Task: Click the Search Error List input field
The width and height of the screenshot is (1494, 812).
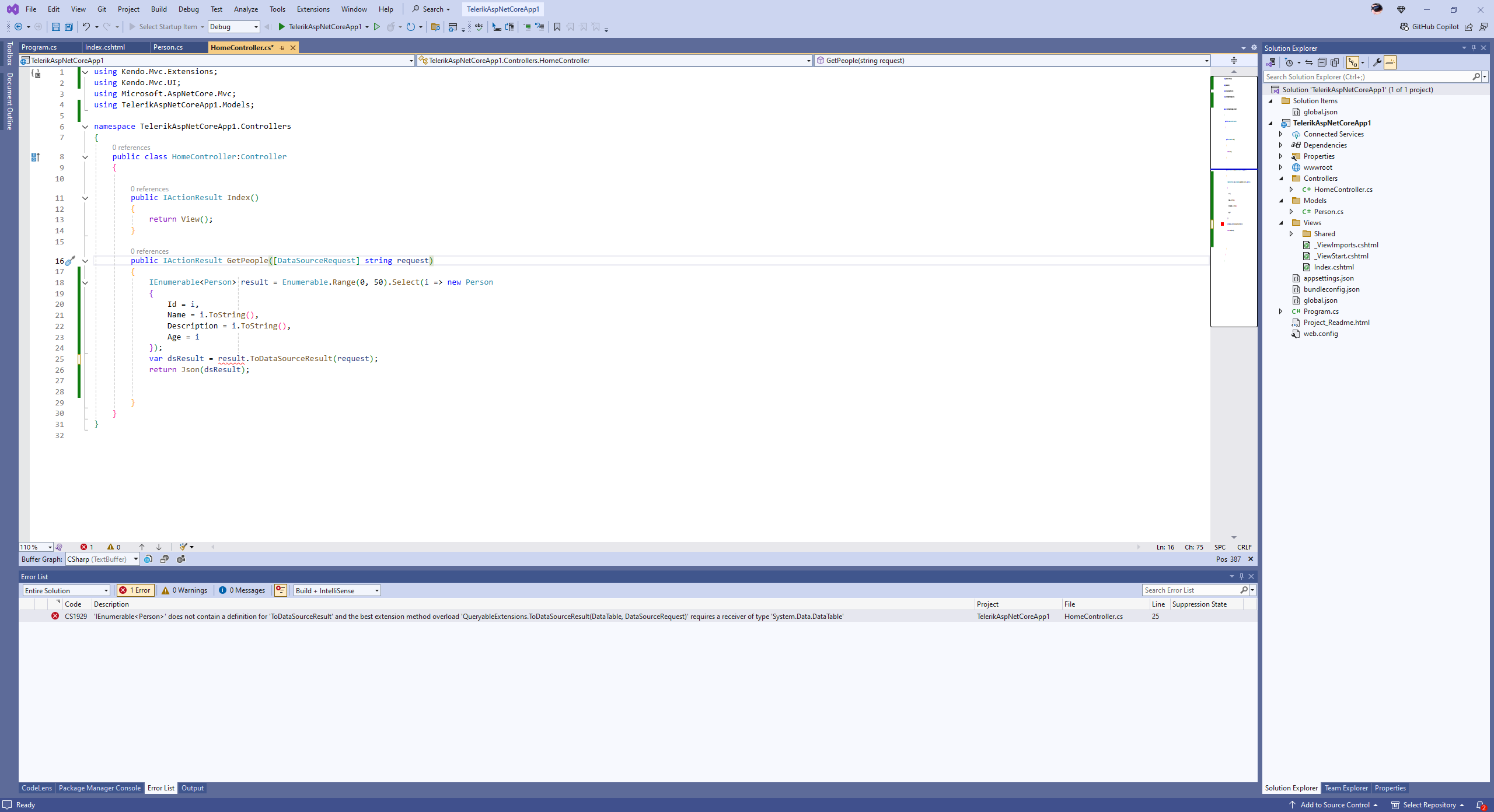Action: pyautogui.click(x=1191, y=590)
